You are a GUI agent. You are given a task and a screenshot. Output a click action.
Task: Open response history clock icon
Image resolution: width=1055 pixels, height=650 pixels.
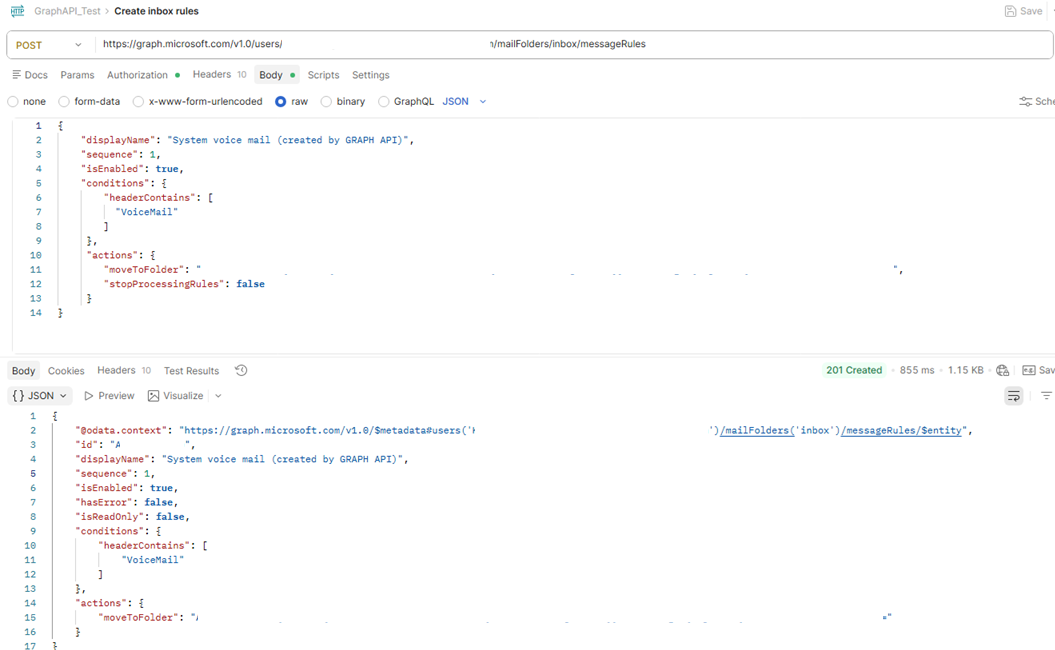tap(241, 370)
